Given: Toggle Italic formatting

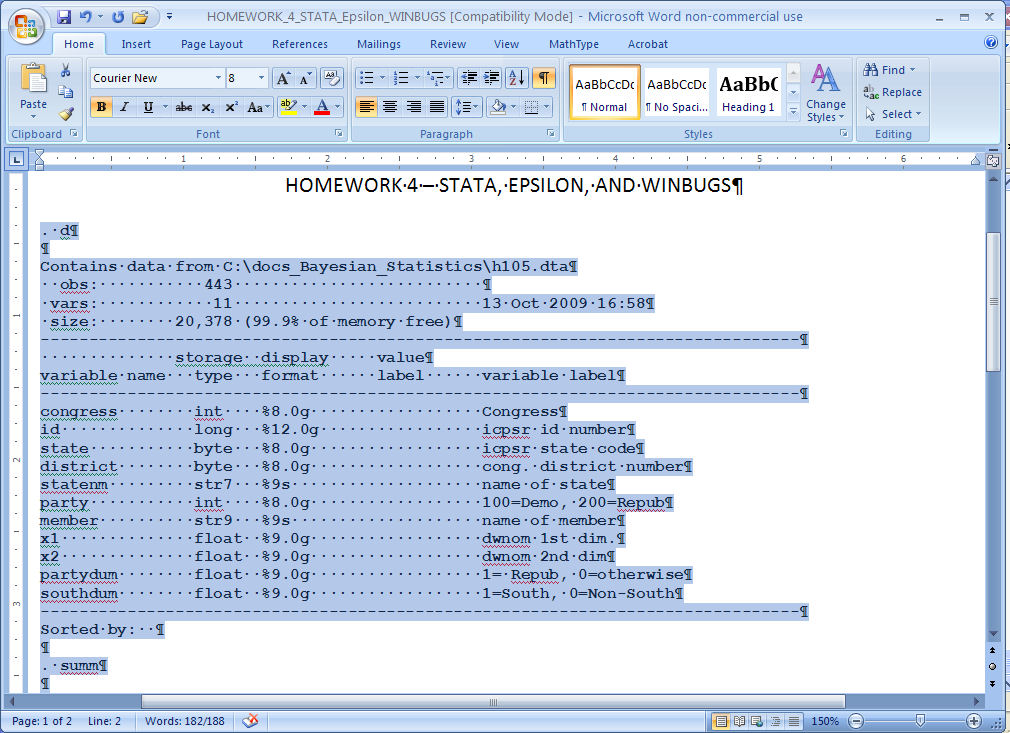Looking at the screenshot, I should pos(124,107).
